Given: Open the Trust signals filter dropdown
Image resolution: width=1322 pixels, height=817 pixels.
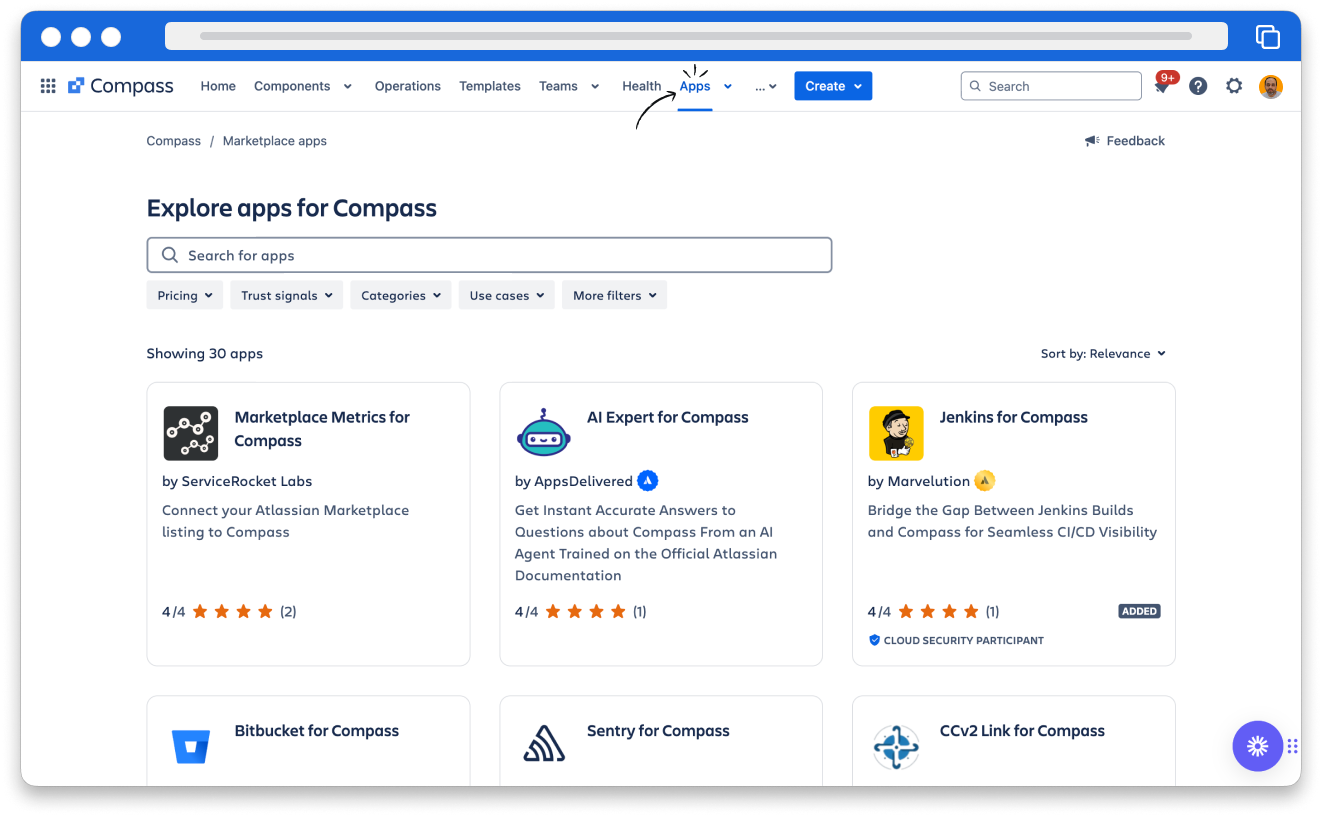Looking at the screenshot, I should 286,295.
